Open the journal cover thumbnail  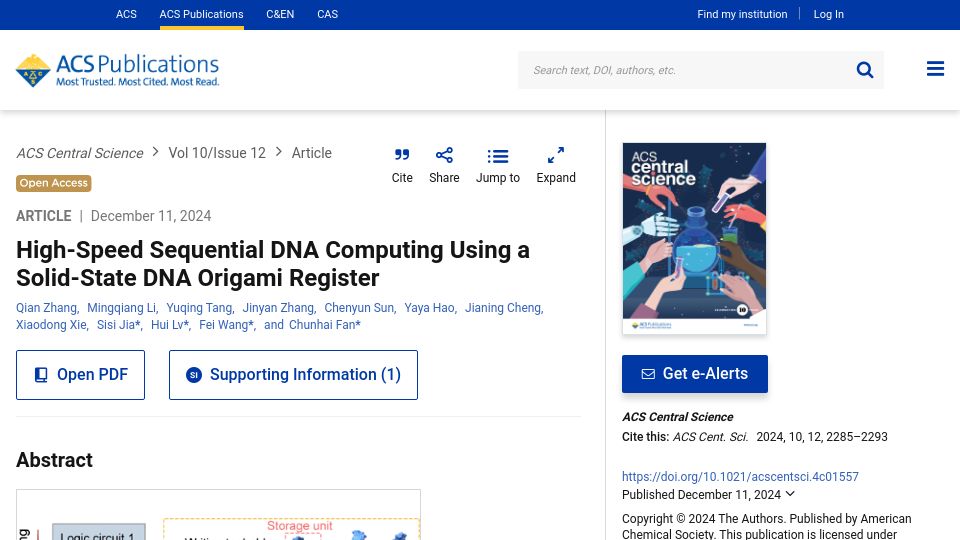[x=694, y=238]
